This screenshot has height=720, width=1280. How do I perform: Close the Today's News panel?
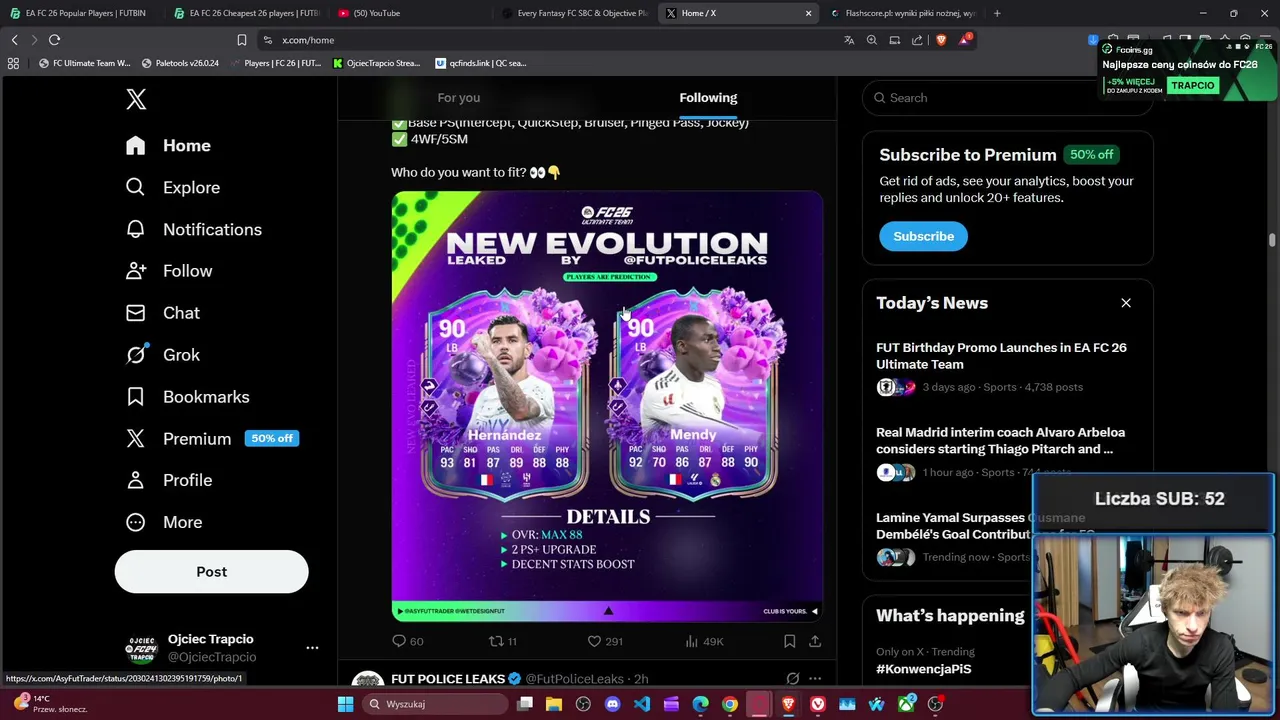click(1126, 303)
